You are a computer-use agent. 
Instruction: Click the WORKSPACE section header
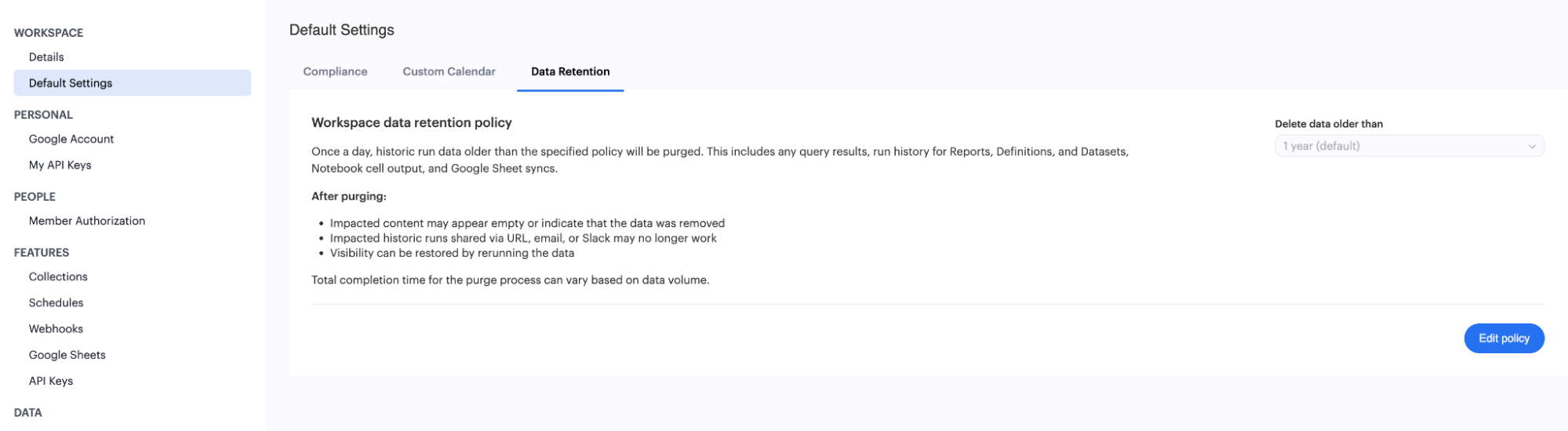tap(49, 33)
